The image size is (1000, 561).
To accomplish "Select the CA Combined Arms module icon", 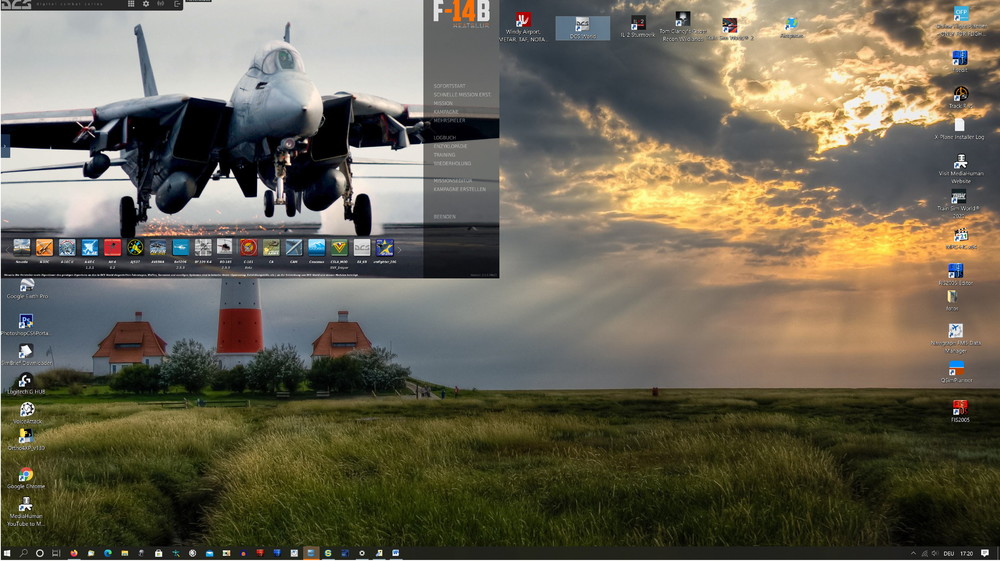I will (x=271, y=247).
